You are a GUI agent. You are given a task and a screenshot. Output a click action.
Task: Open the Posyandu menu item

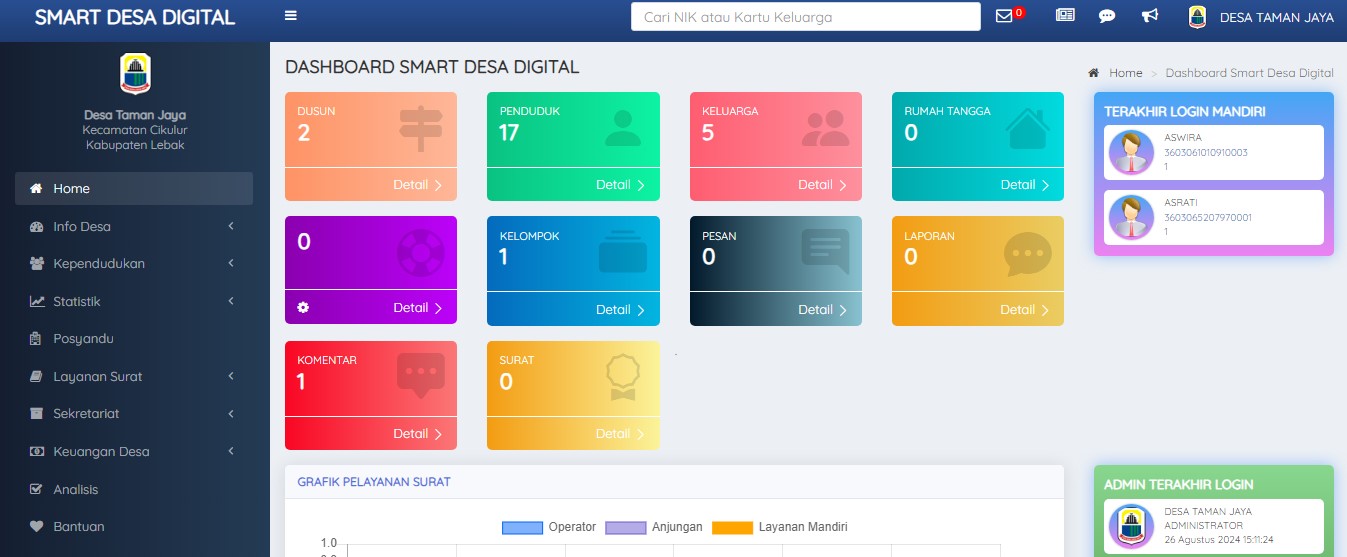(83, 339)
